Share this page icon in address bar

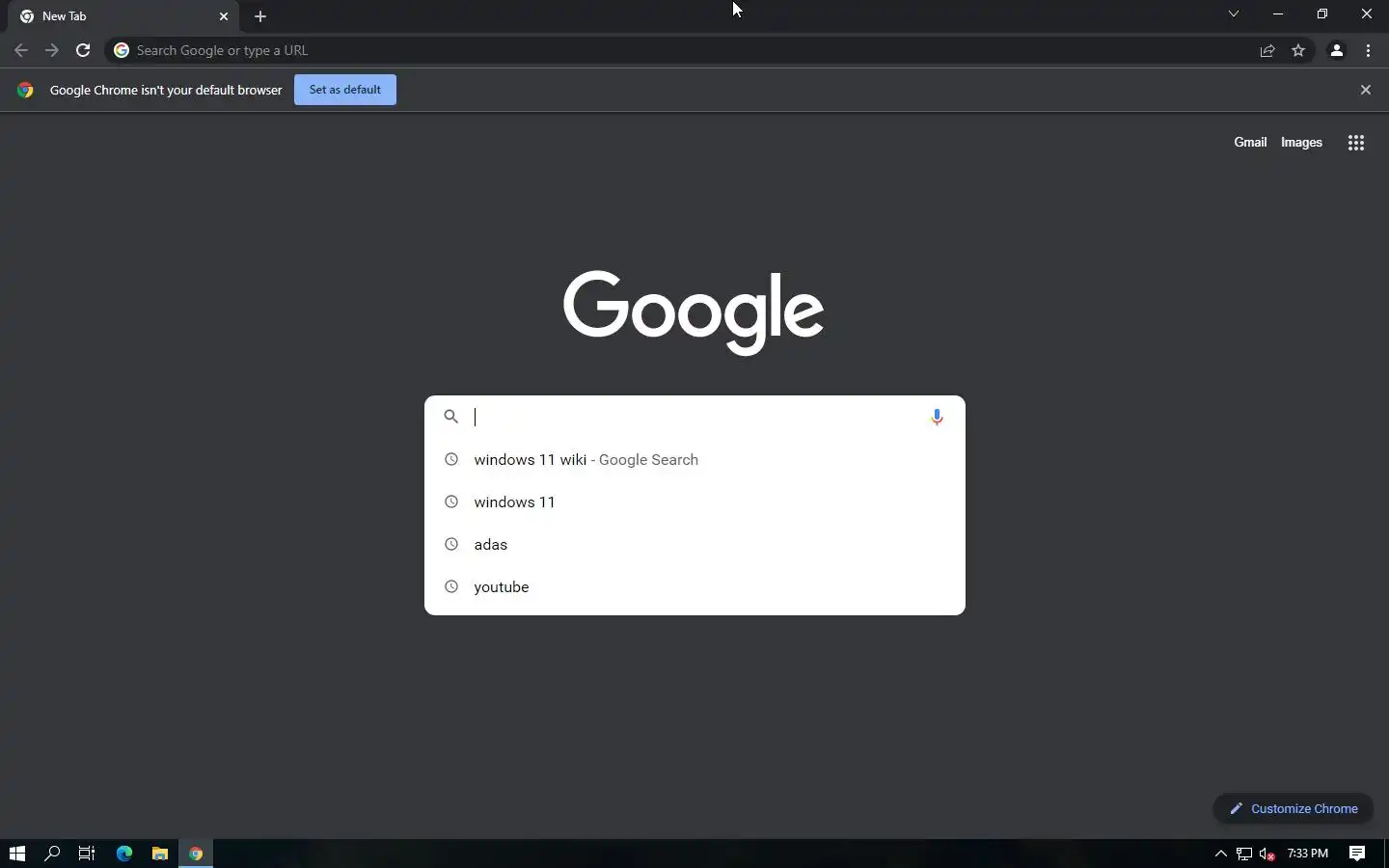point(1267,50)
